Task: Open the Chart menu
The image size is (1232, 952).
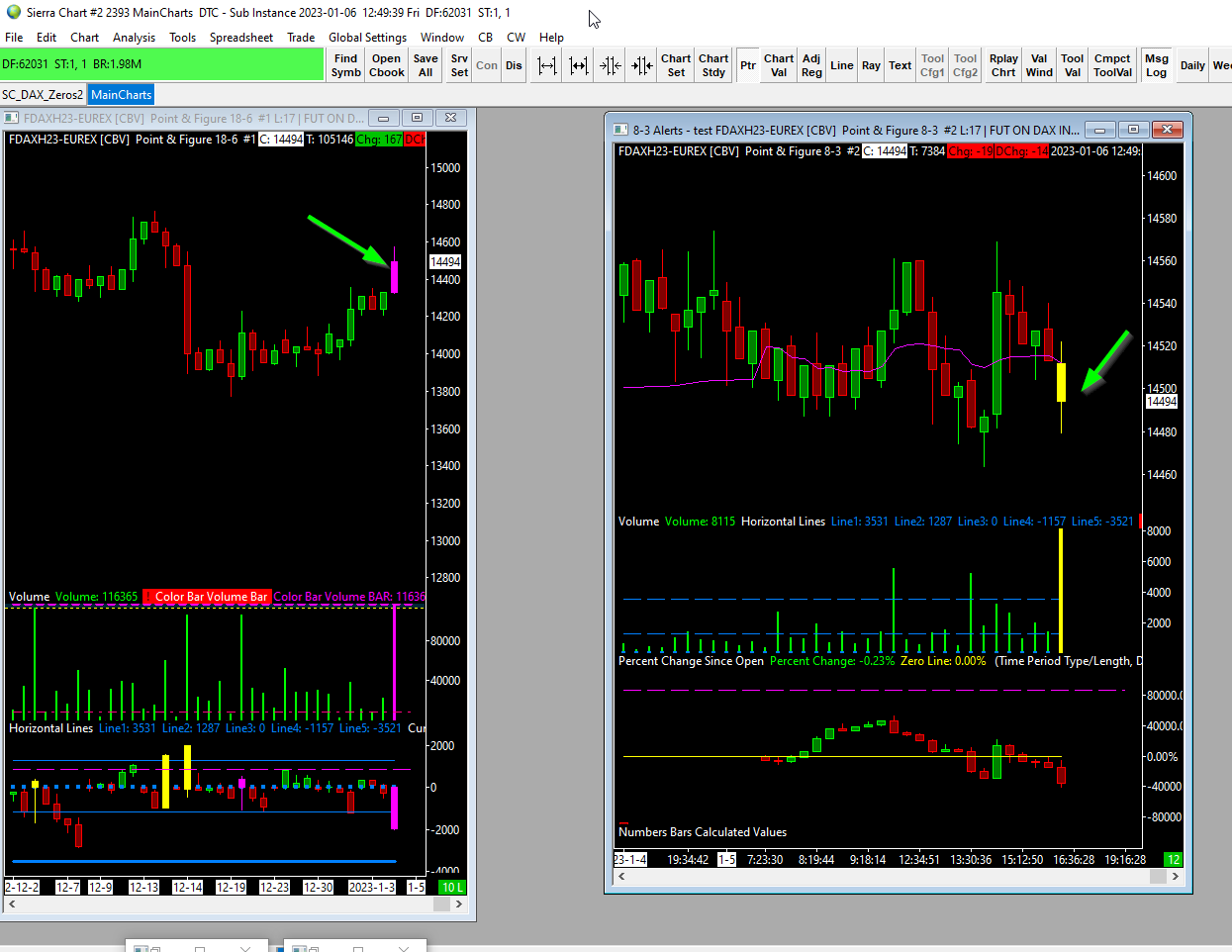Action: tap(84, 38)
